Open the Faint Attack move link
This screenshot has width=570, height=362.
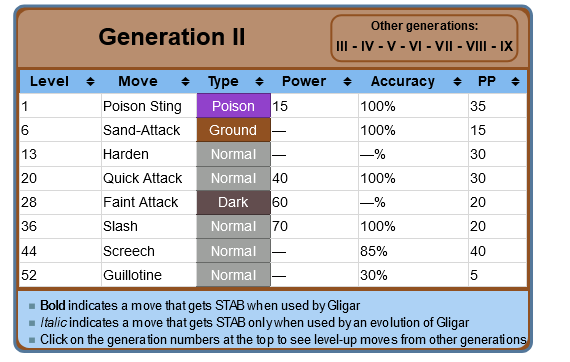coord(141,202)
